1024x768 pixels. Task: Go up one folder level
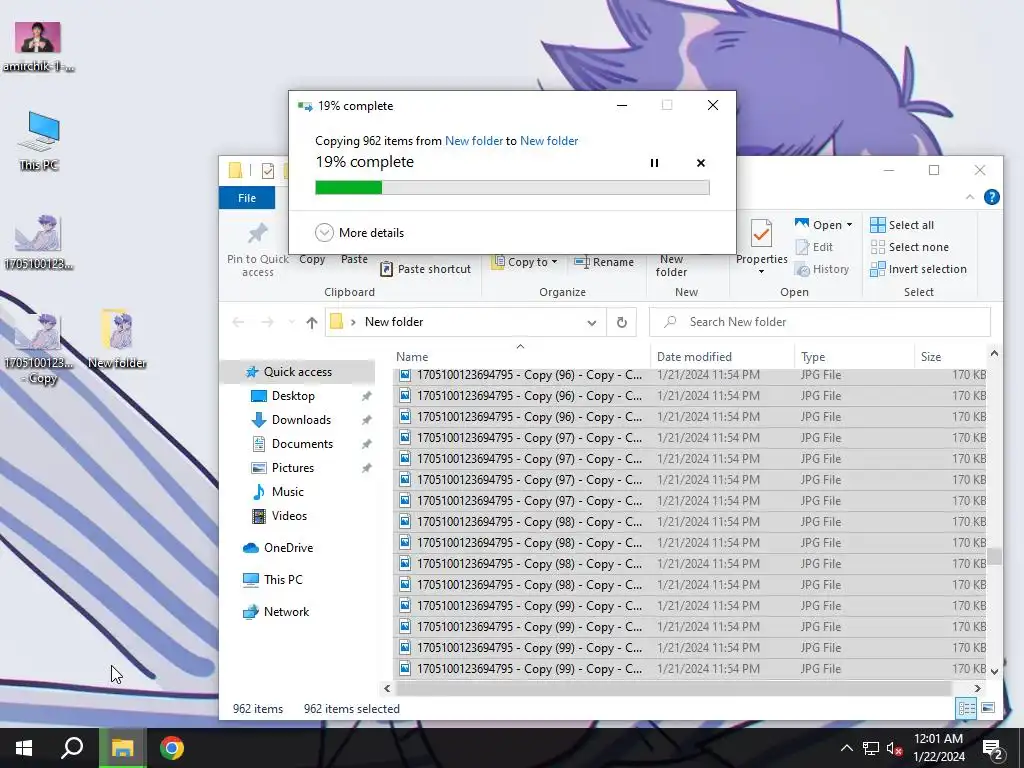point(312,322)
